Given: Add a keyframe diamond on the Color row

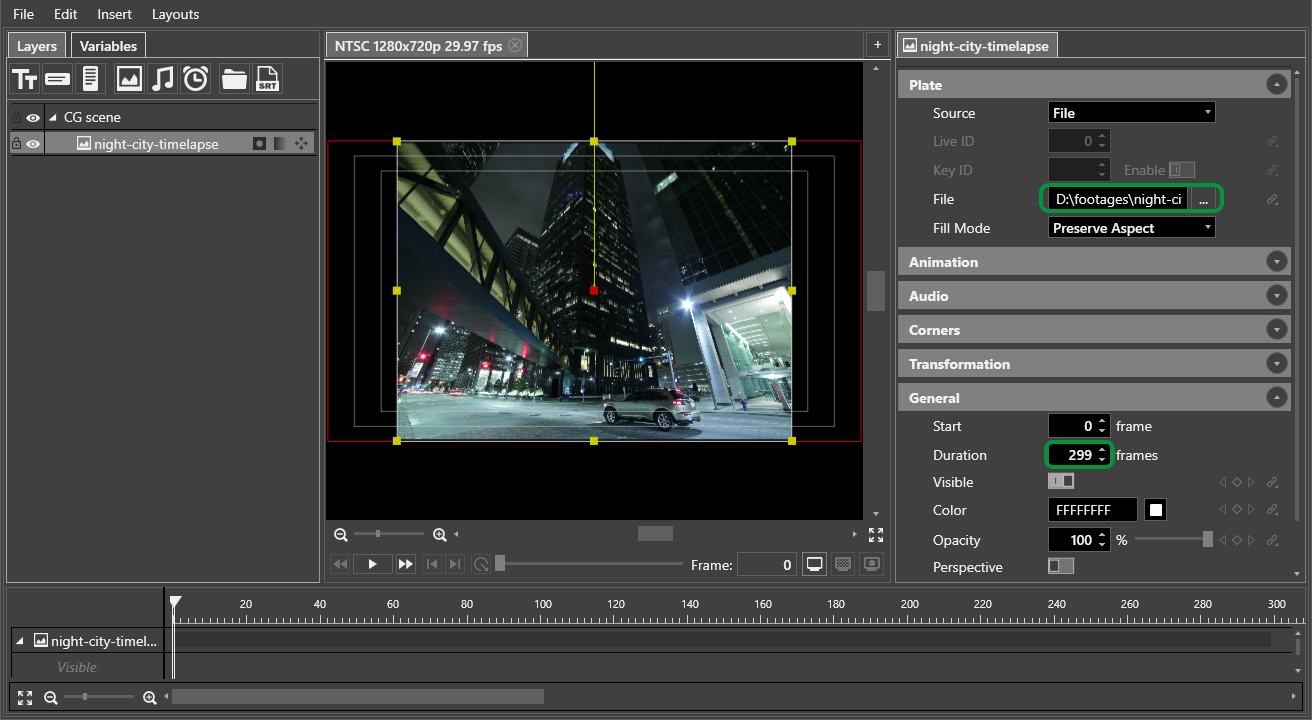Looking at the screenshot, I should (x=1237, y=510).
